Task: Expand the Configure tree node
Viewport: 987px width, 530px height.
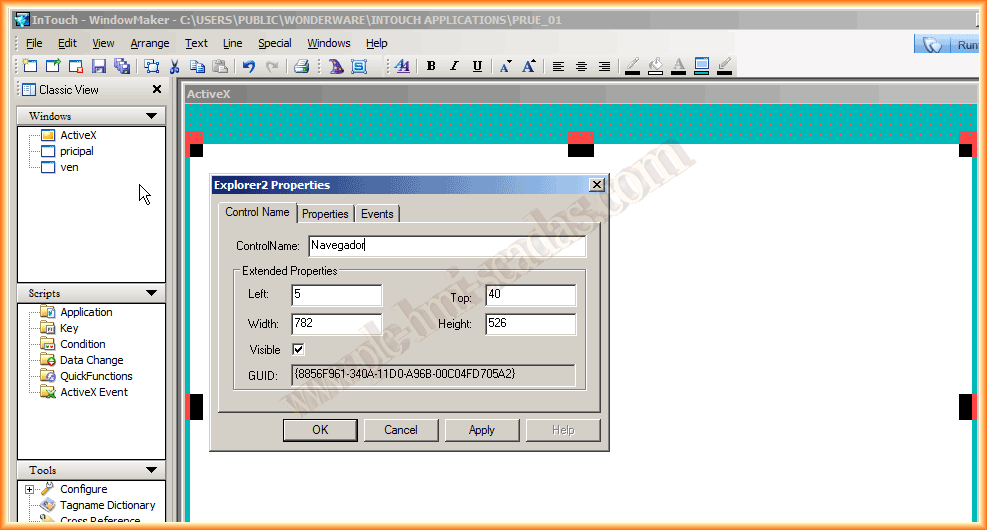Action: coord(30,489)
